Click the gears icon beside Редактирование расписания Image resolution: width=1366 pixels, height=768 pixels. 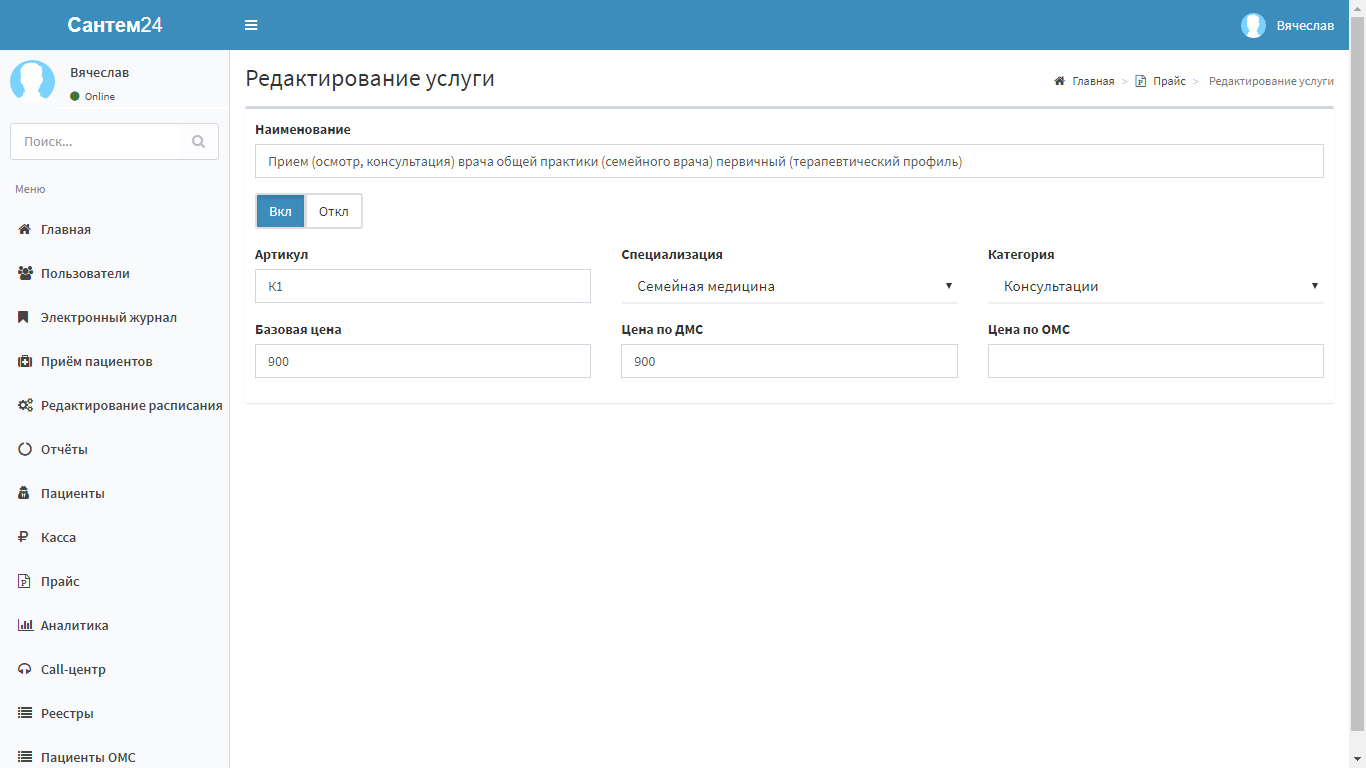(x=25, y=405)
